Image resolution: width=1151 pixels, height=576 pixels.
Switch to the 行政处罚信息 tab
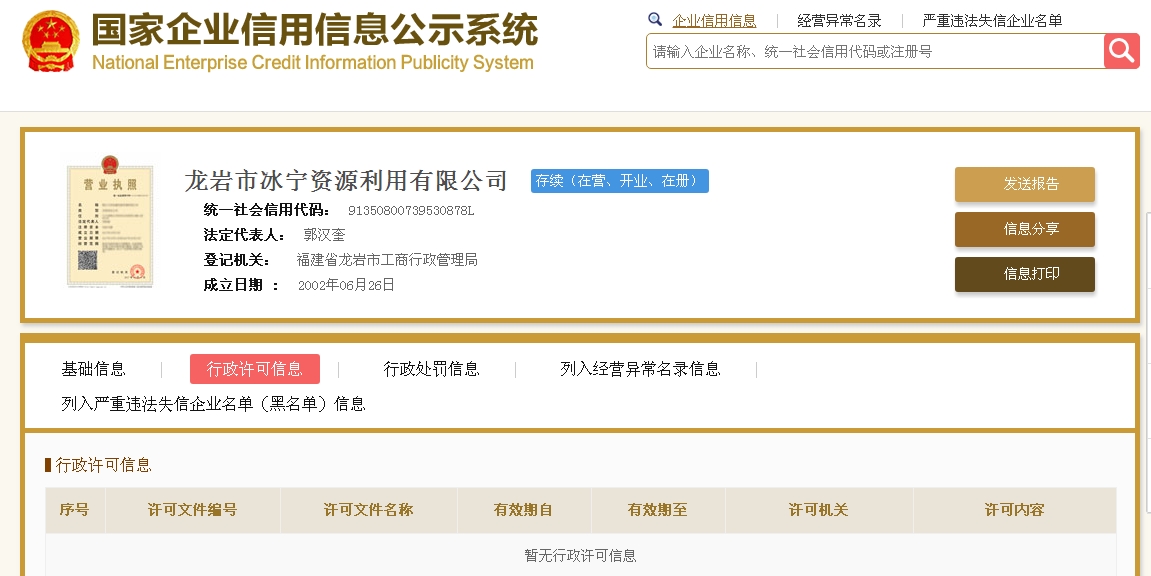432,369
